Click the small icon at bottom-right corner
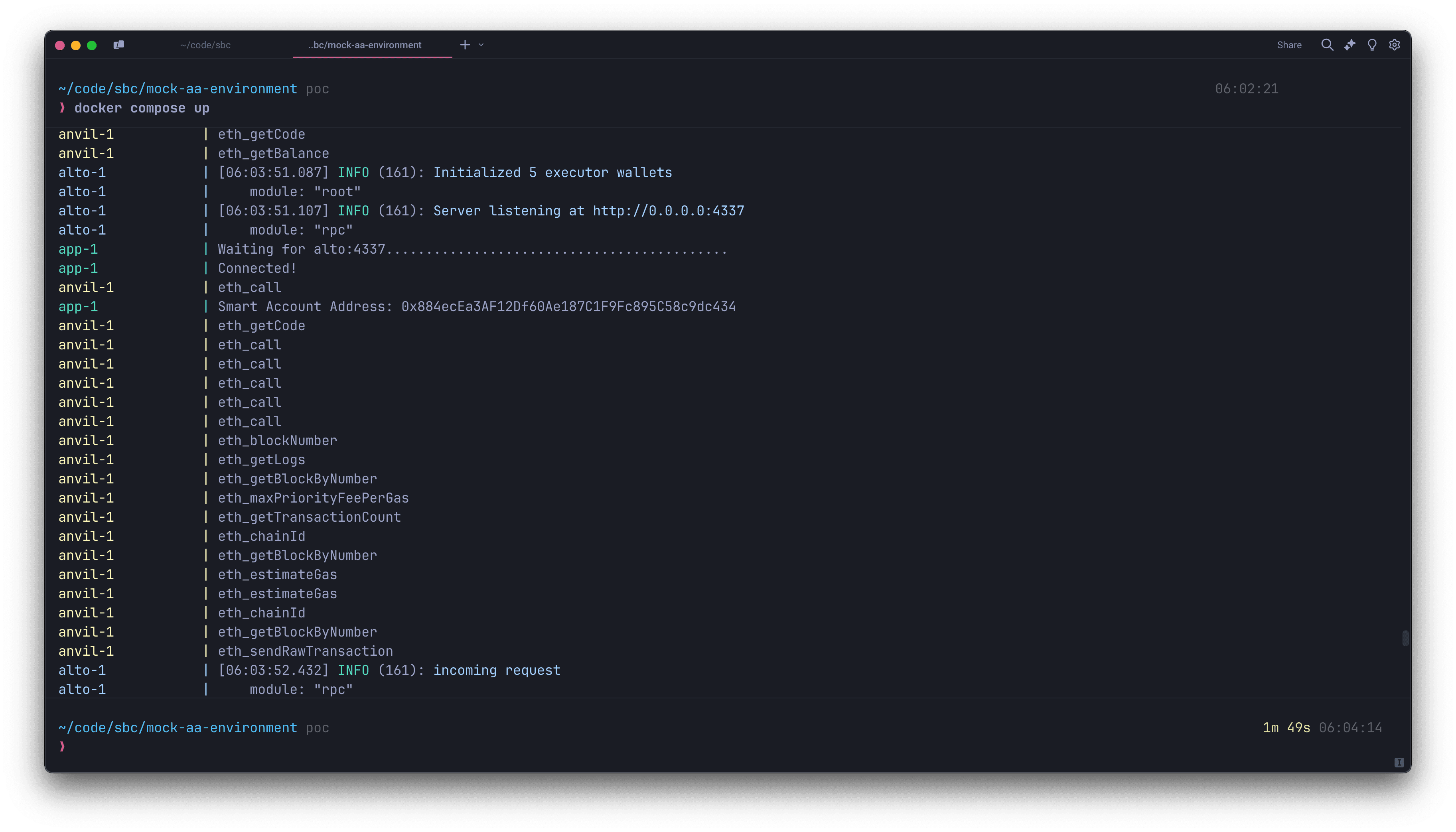Viewport: 1456px width, 832px height. click(x=1399, y=762)
